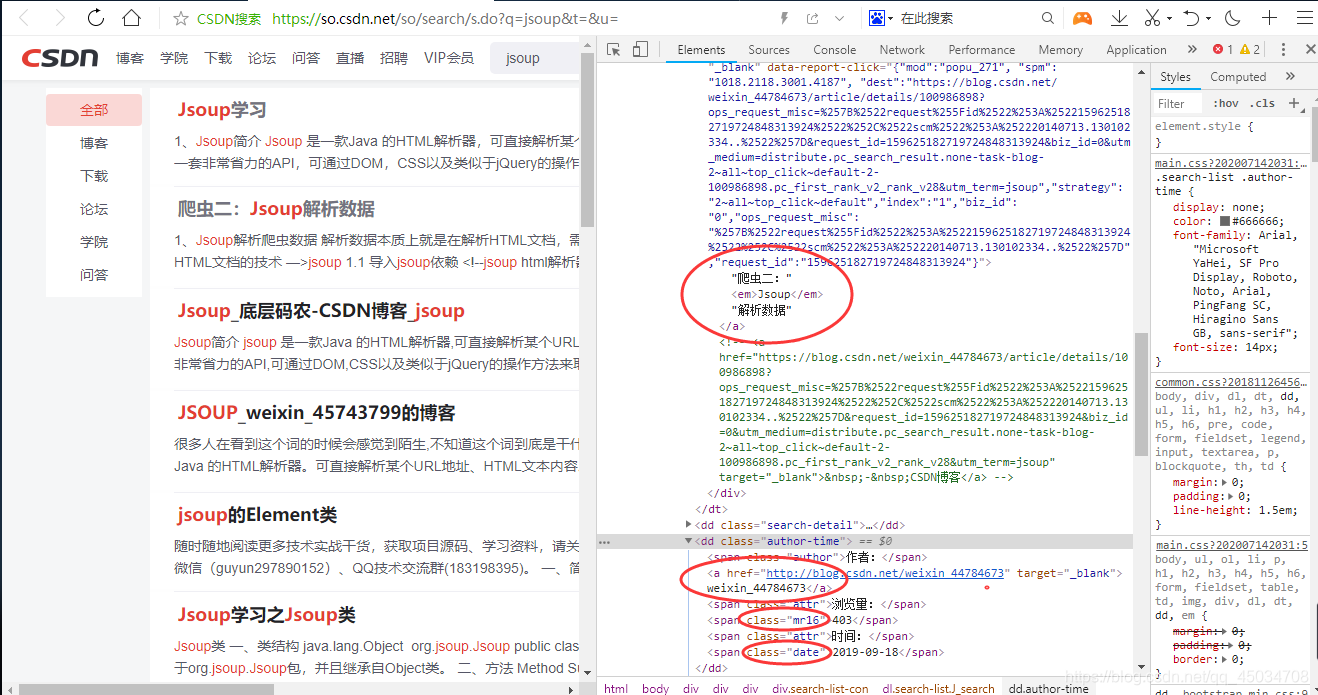
Task: Expand the dropdown arrow next to the scissors
Action: tap(1168, 18)
